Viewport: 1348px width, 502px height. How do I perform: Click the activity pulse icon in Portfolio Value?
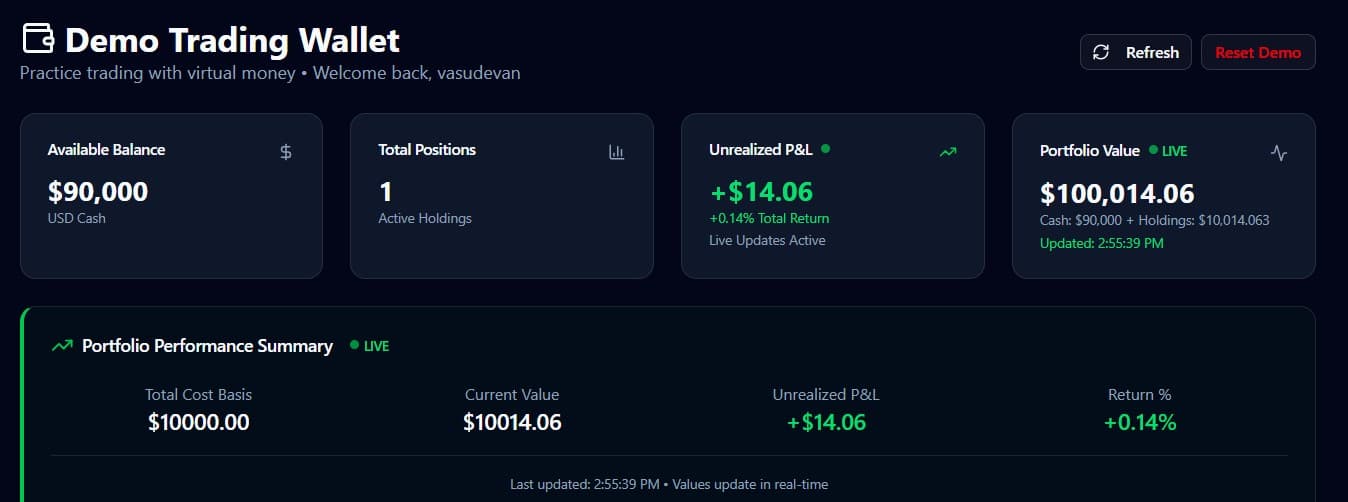coord(1278,153)
